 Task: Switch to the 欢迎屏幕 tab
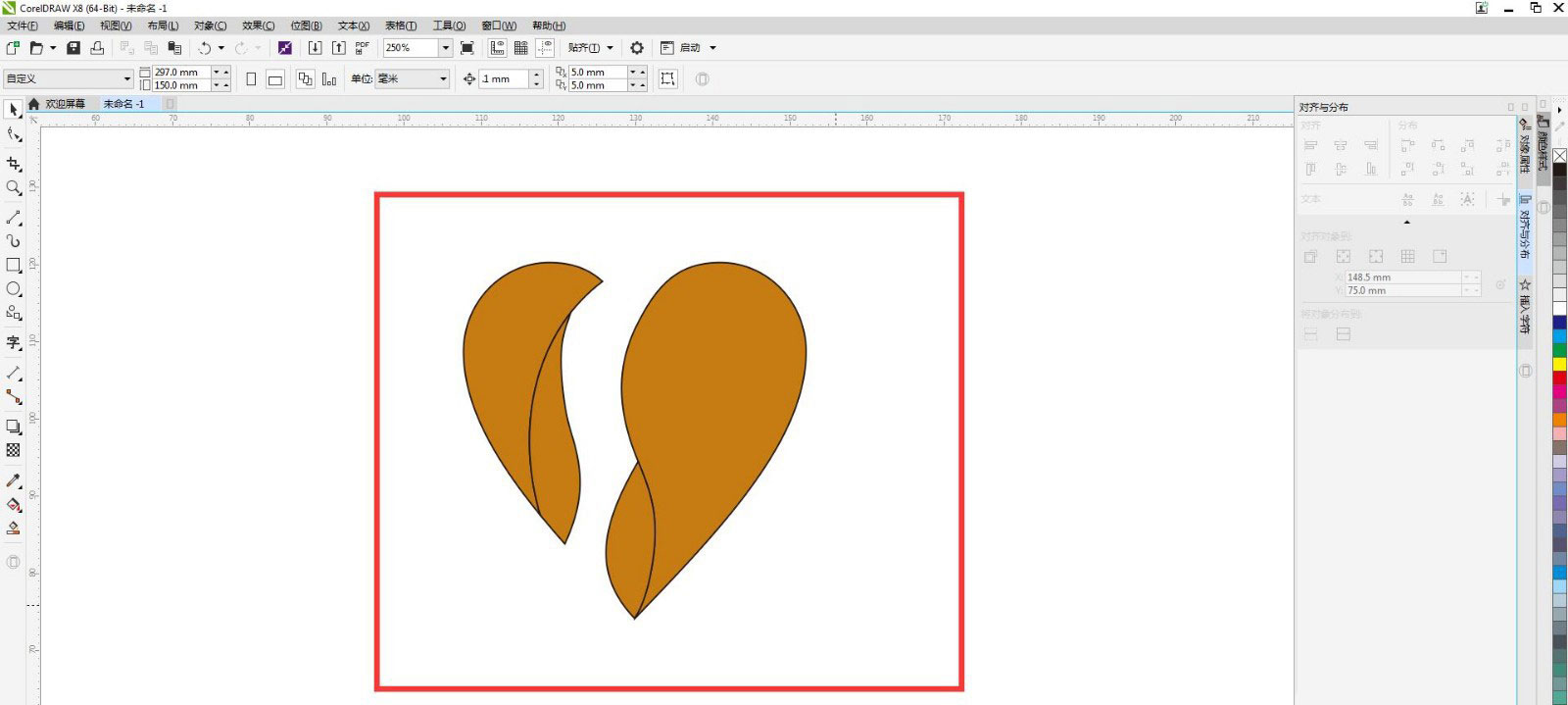(x=65, y=104)
